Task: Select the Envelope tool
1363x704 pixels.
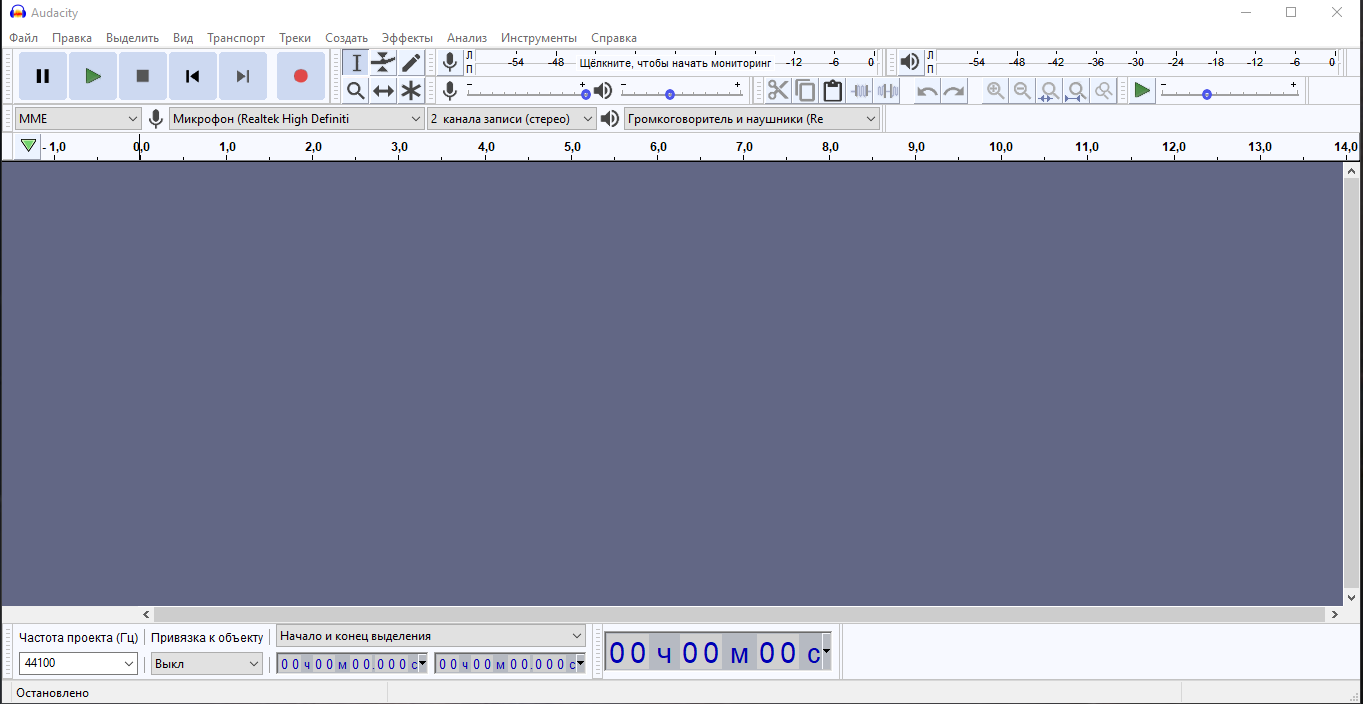Action: pos(383,63)
